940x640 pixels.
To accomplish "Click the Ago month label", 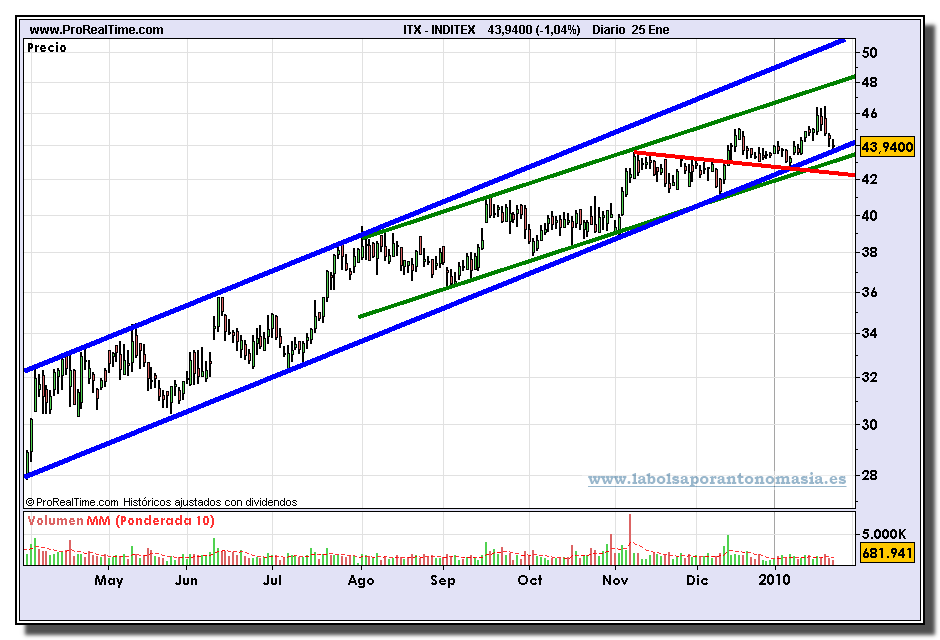I will click(x=361, y=580).
